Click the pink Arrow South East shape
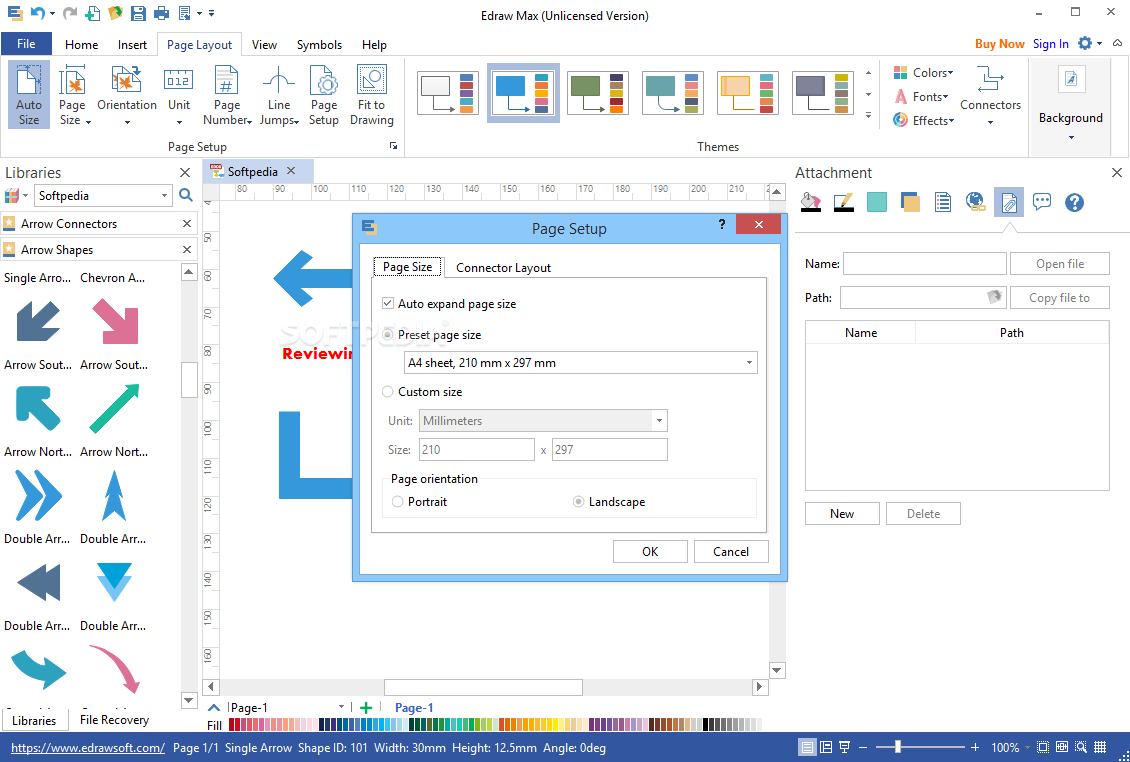Image resolution: width=1130 pixels, height=762 pixels. (x=115, y=320)
